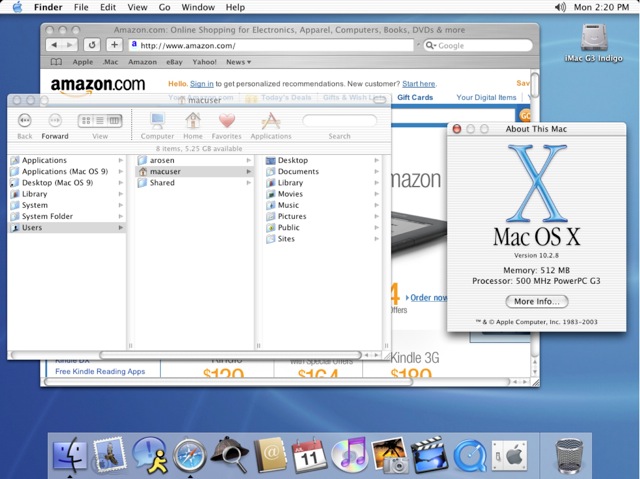
Task: Click Your Digital Items link
Action: coord(486,97)
